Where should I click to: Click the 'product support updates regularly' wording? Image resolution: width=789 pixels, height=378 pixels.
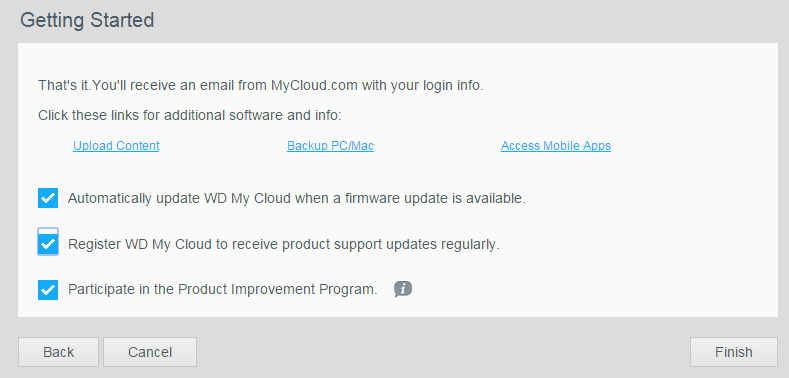click(x=390, y=245)
